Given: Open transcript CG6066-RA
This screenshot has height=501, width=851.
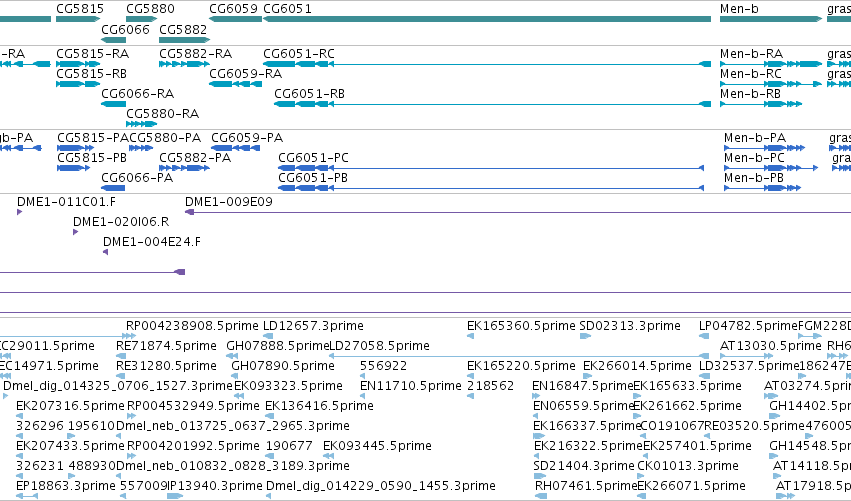Looking at the screenshot, I should coord(137,94).
